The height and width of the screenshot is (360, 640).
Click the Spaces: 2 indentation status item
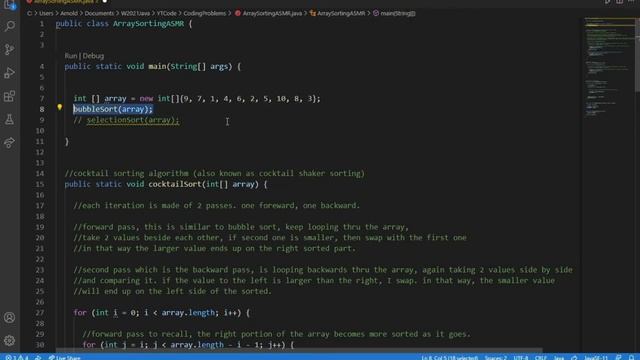tap(496, 358)
